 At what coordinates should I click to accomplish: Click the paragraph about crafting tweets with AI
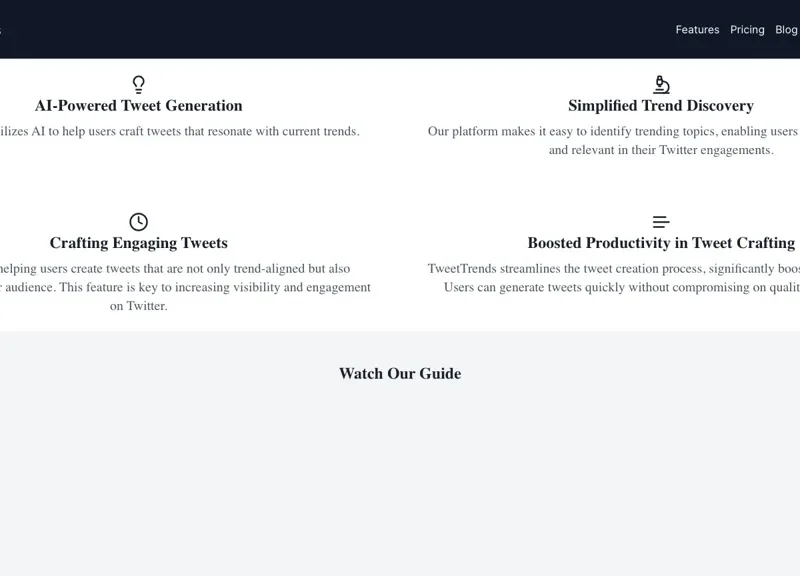[x=180, y=131]
